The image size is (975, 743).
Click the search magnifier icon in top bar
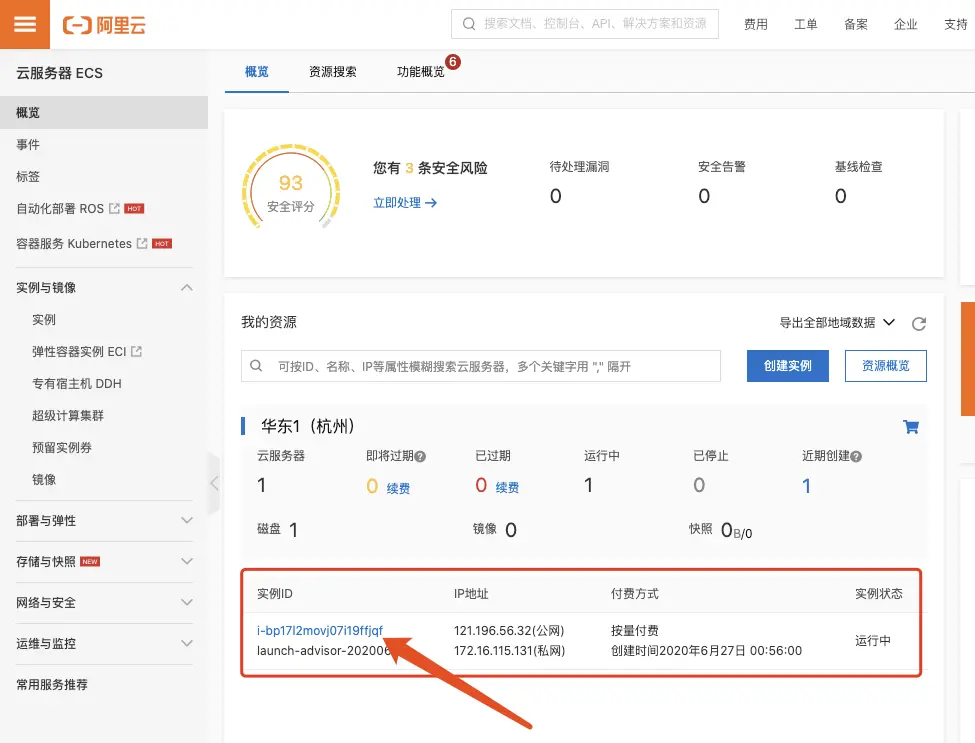(469, 24)
